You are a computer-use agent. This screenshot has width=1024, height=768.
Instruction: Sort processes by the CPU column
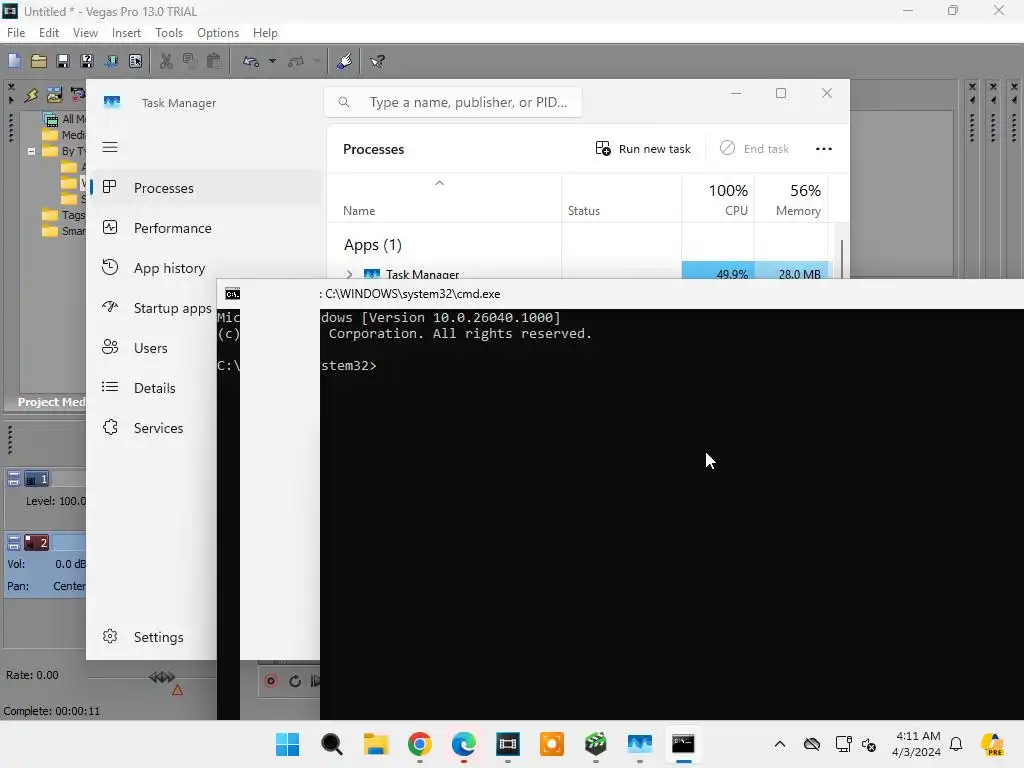[x=718, y=199]
